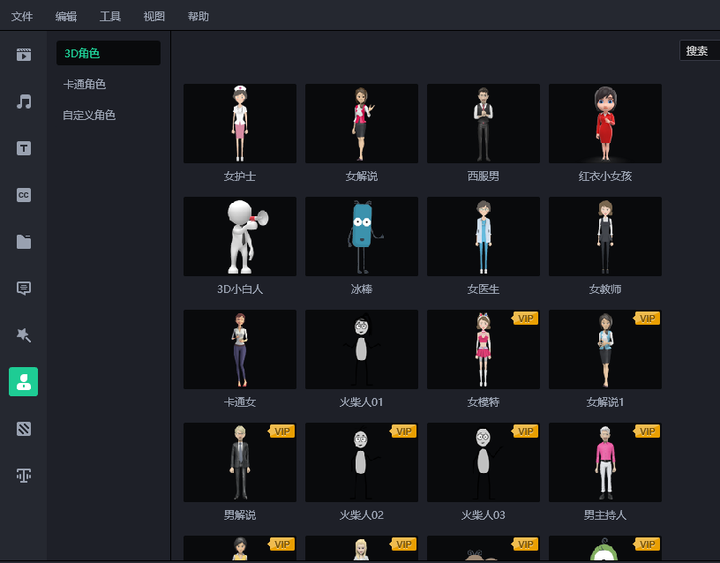Image resolution: width=720 pixels, height=563 pixels.
Task: Select the 女教师 character
Action: coord(605,236)
